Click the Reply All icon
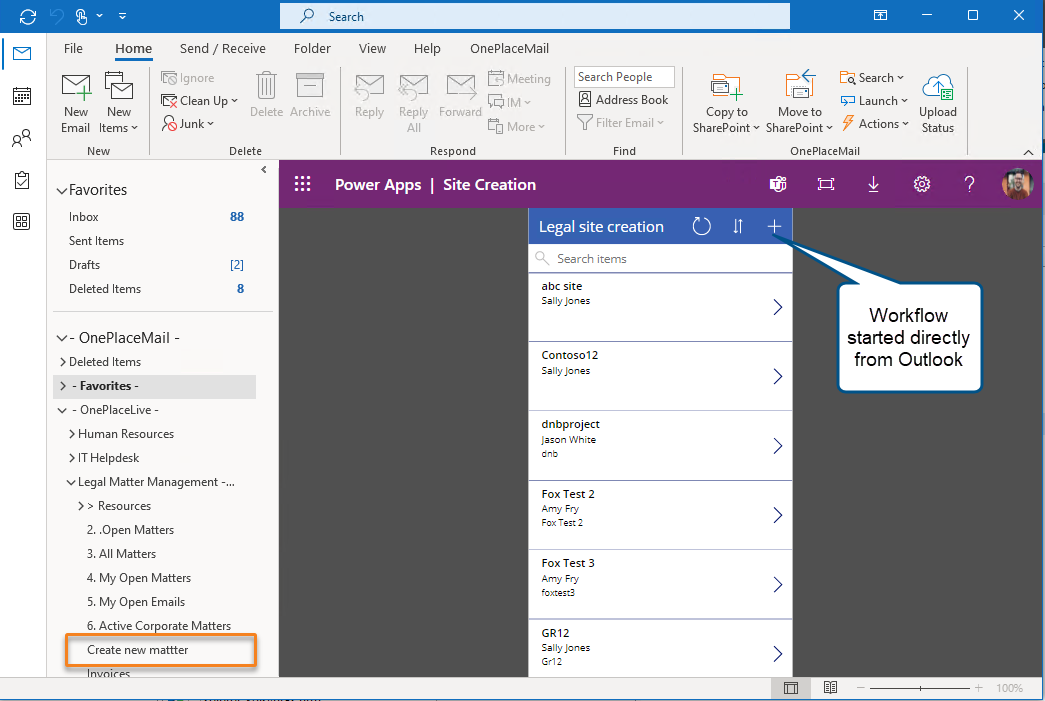1045x701 pixels. pos(413,87)
